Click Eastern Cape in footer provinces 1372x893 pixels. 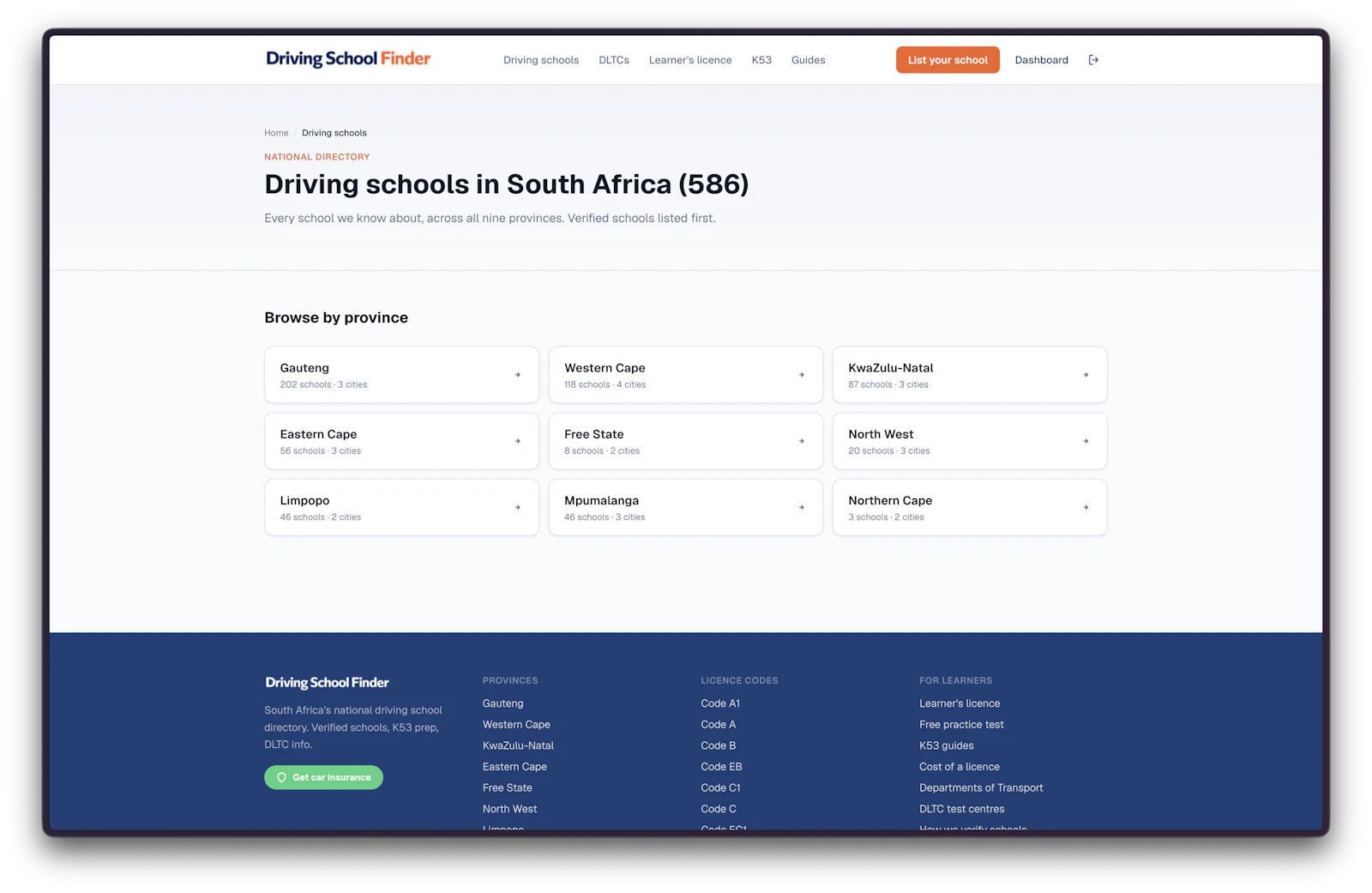click(x=514, y=767)
